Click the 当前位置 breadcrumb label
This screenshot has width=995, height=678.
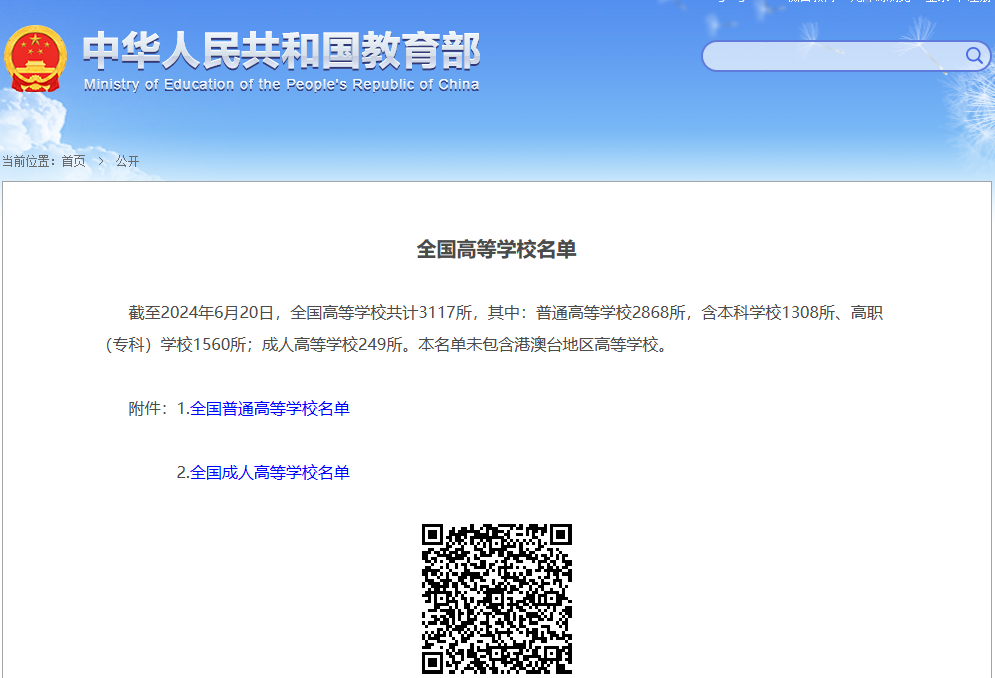point(28,161)
